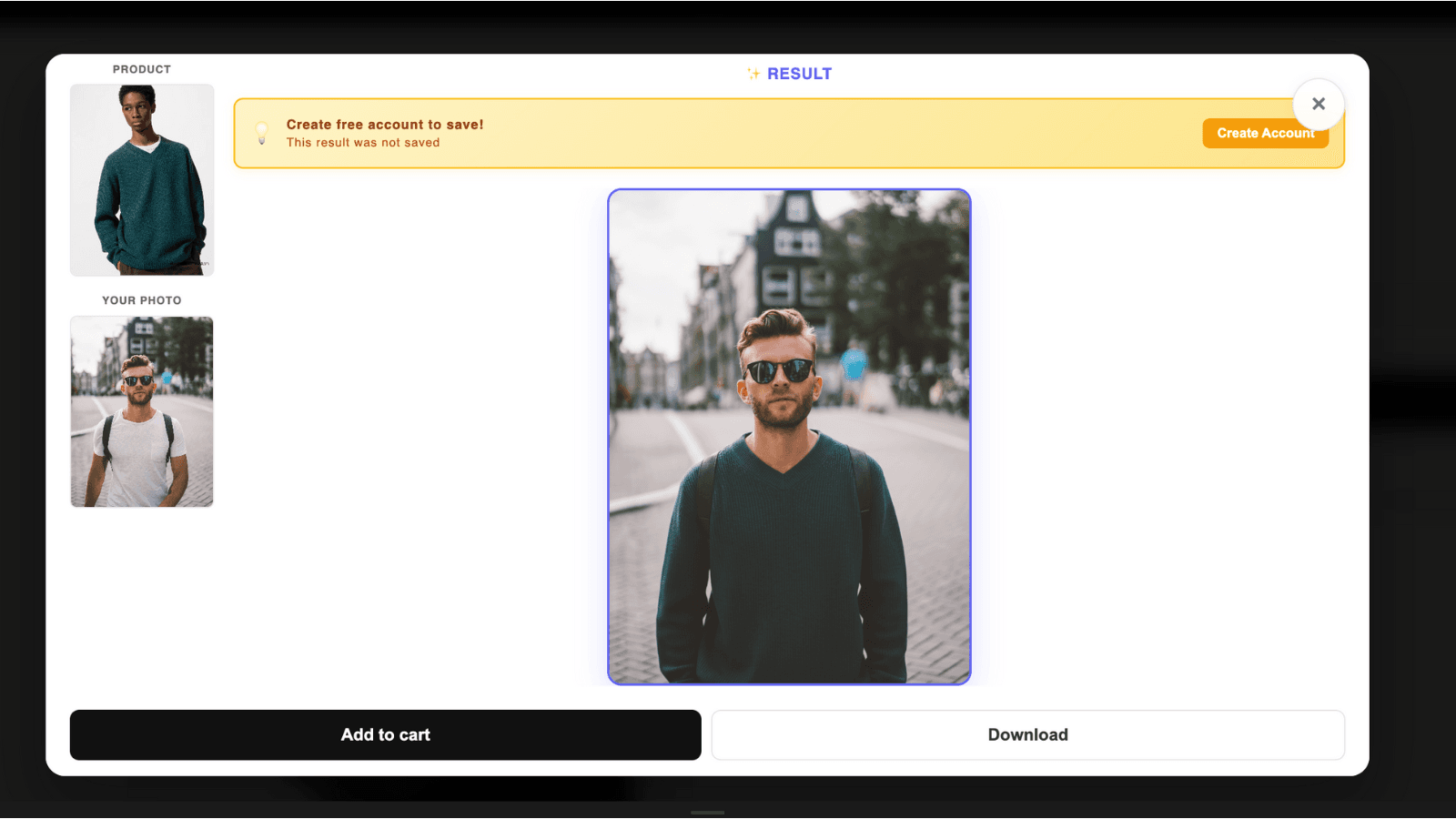Click the purple selection border of the result
The image size is (1456, 819).
[x=611, y=437]
